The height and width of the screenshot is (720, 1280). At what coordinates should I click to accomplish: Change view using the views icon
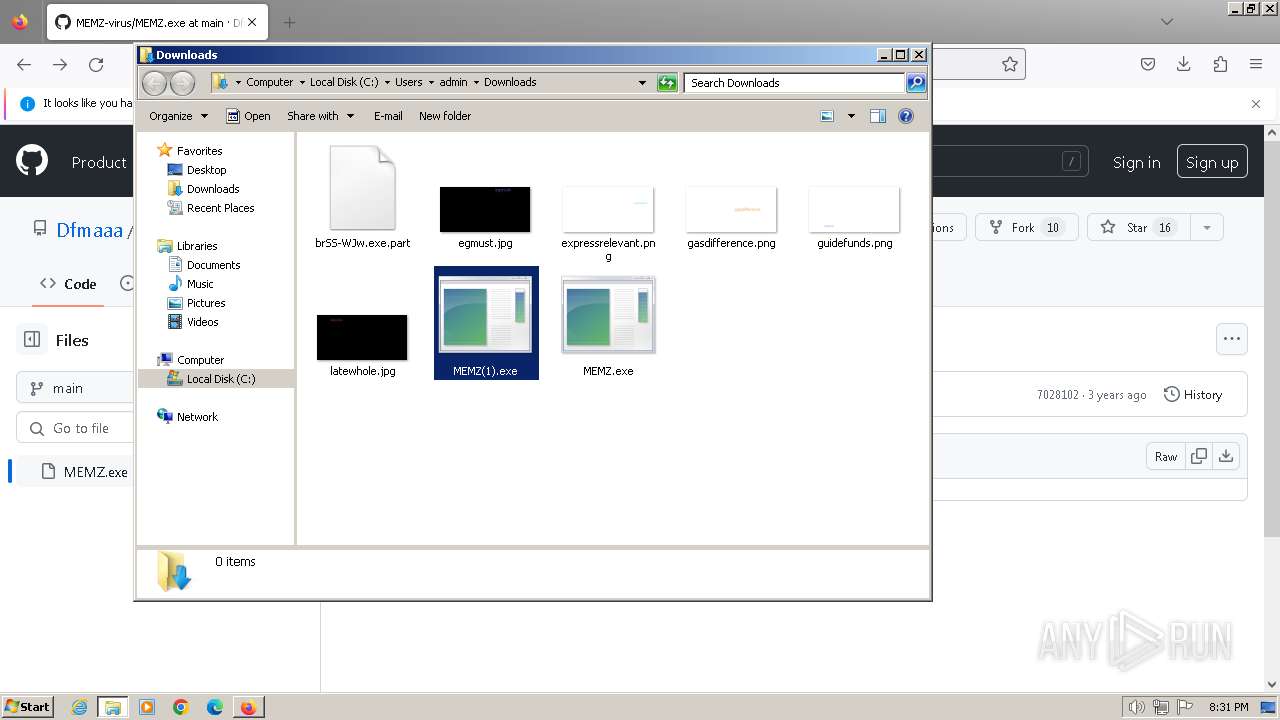click(827, 116)
